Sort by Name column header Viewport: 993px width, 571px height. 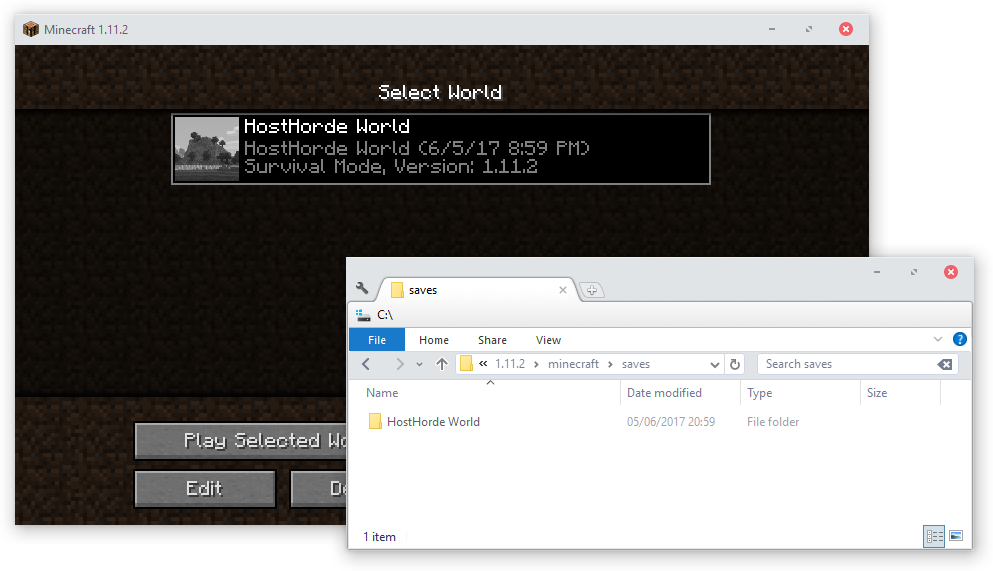click(382, 392)
